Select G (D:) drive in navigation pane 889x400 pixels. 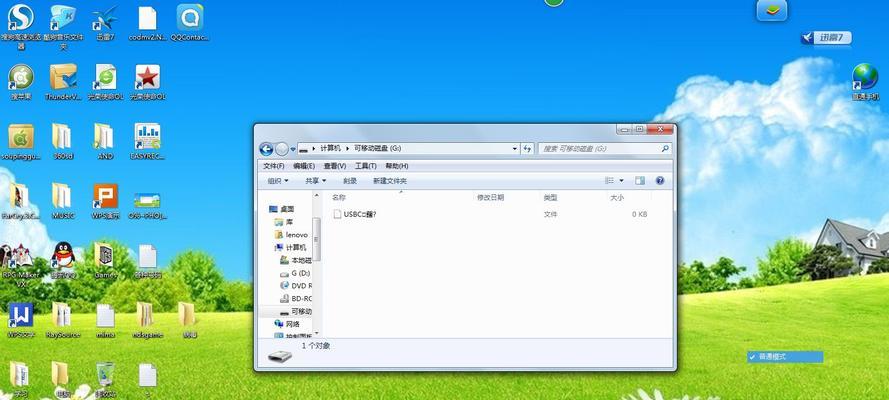point(295,273)
